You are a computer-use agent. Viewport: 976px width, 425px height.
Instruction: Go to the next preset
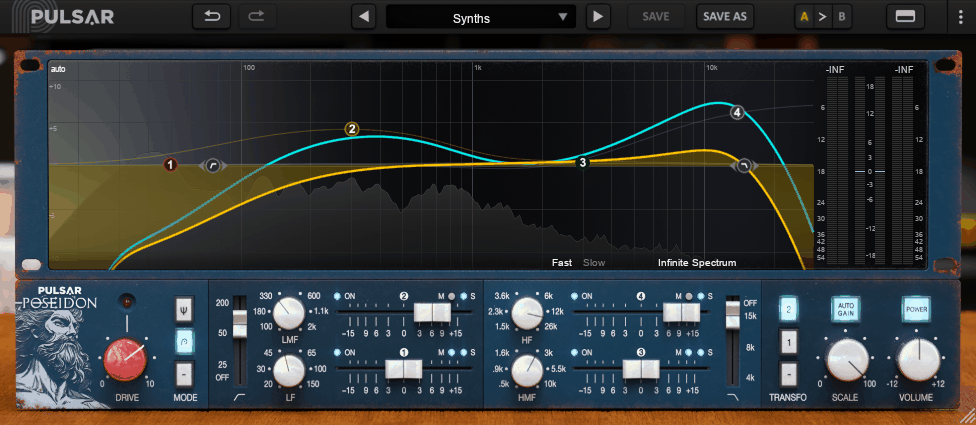click(598, 17)
